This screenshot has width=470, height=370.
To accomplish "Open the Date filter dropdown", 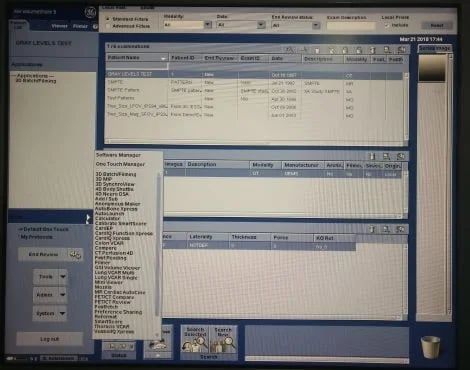I will pos(261,25).
